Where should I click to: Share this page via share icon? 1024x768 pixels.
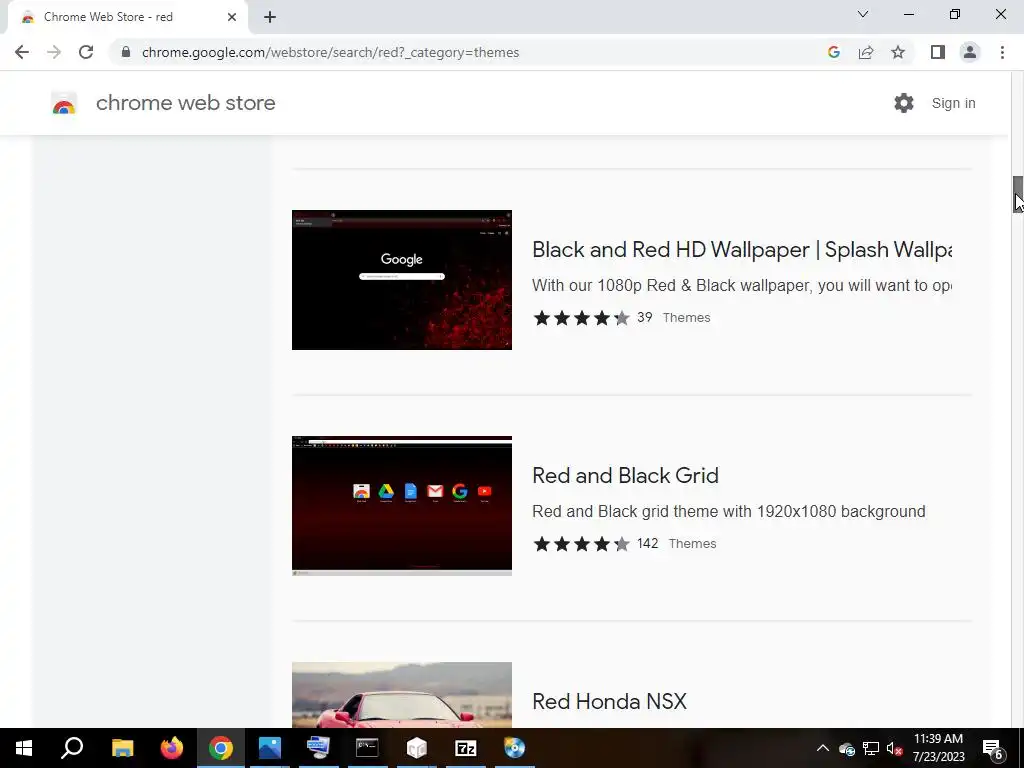[x=866, y=52]
